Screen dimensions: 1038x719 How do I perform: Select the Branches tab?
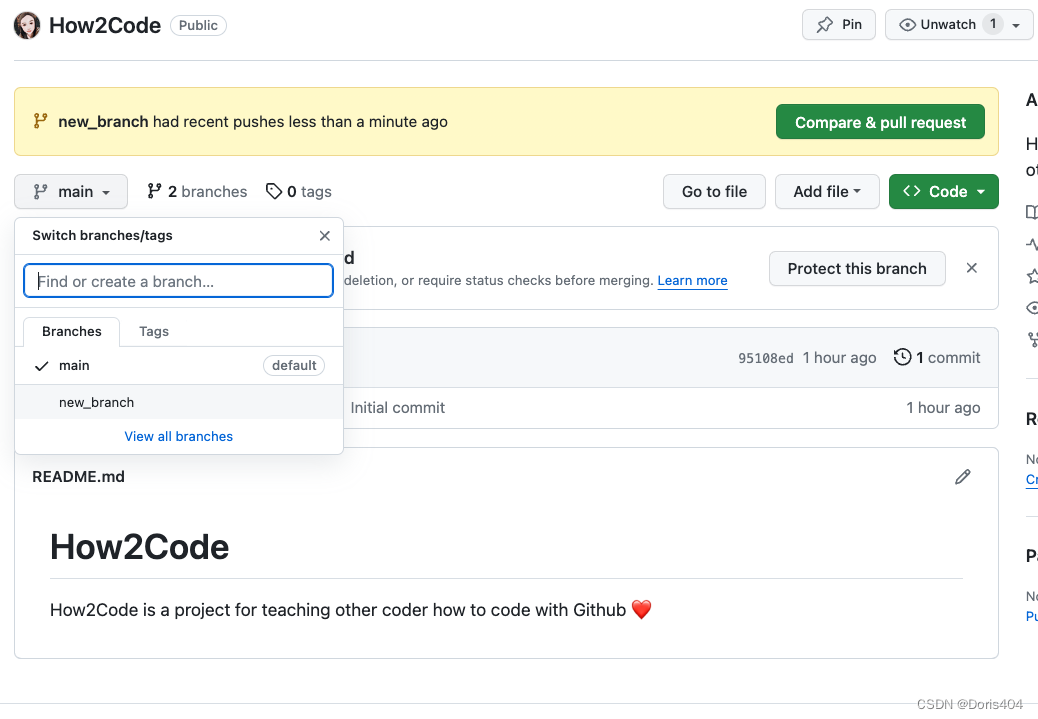pos(72,331)
